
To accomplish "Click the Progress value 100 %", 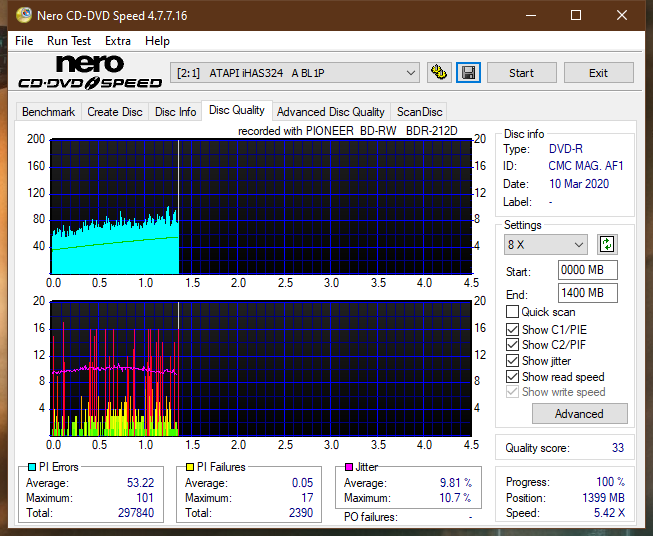I will (x=611, y=482).
